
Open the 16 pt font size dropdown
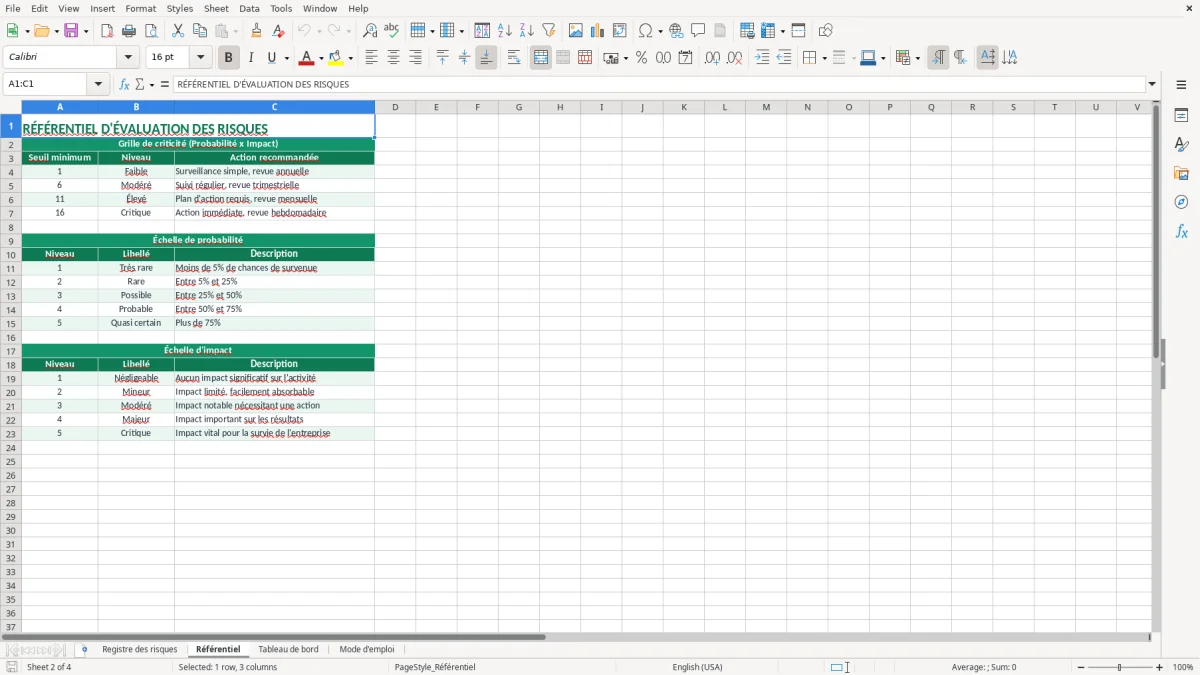201,58
